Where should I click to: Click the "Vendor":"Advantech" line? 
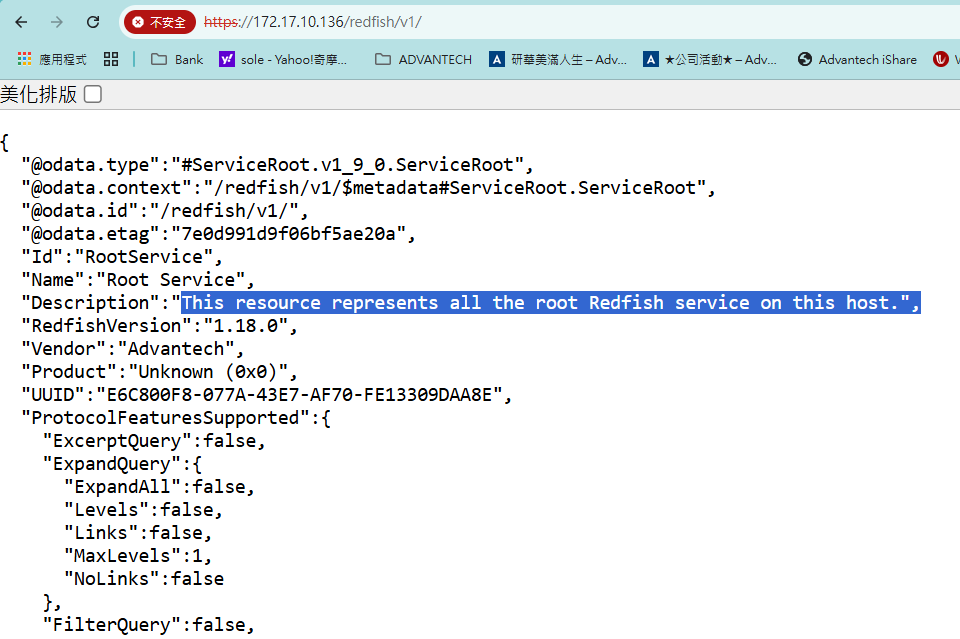(x=134, y=349)
